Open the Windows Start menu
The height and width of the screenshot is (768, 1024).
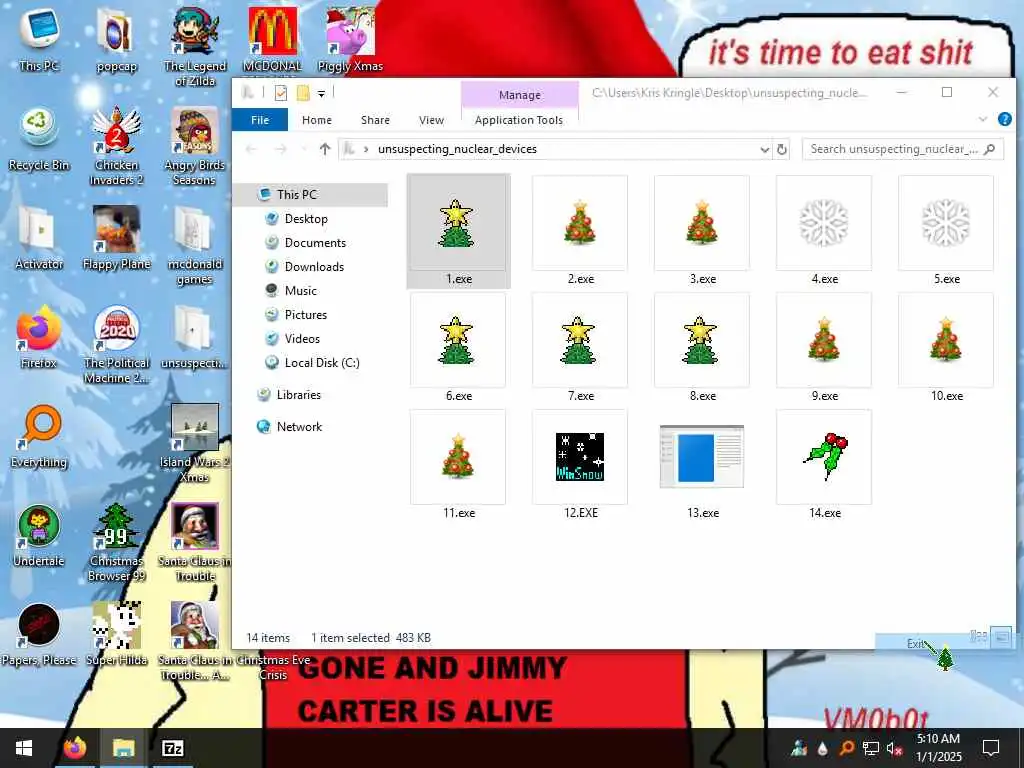24,748
